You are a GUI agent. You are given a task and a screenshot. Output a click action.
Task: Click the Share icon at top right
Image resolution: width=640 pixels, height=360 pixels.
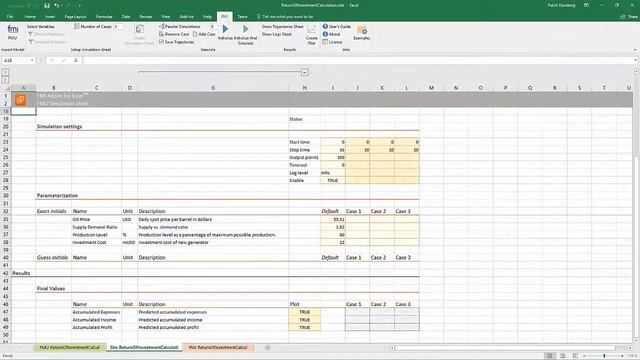pyautogui.click(x=622, y=16)
